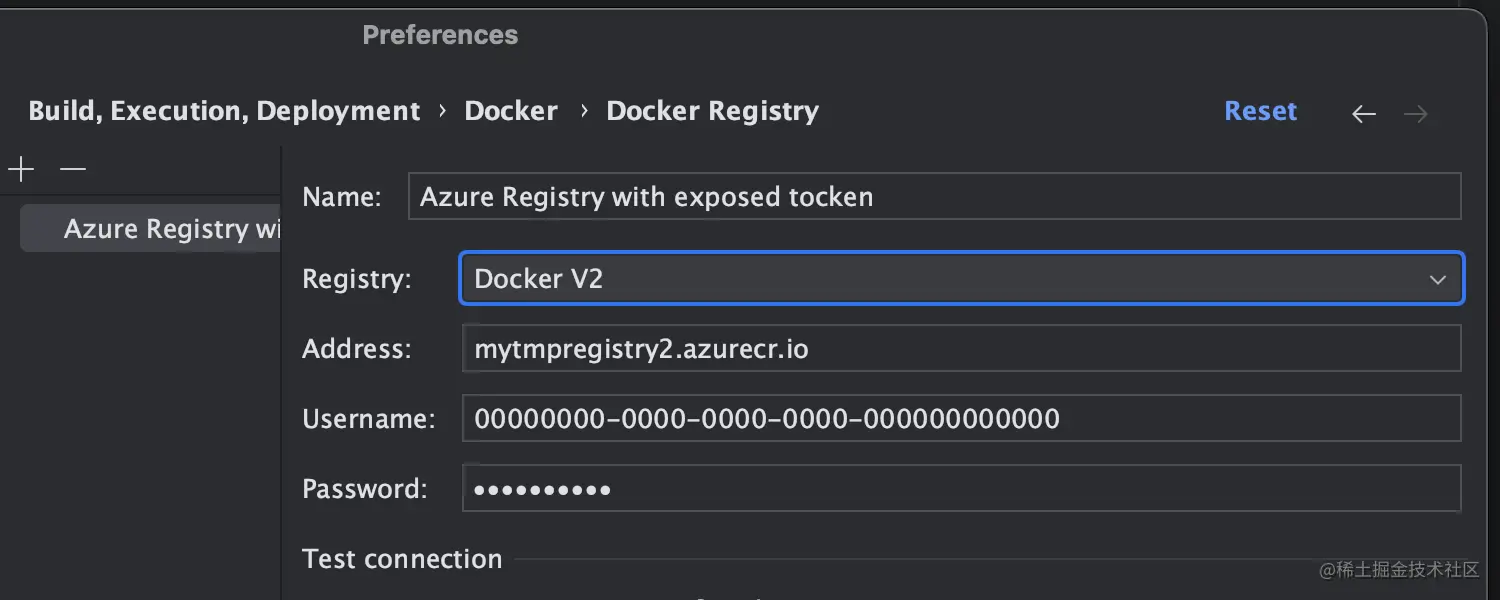
Task: Click the Test connection section header
Action: (402, 559)
